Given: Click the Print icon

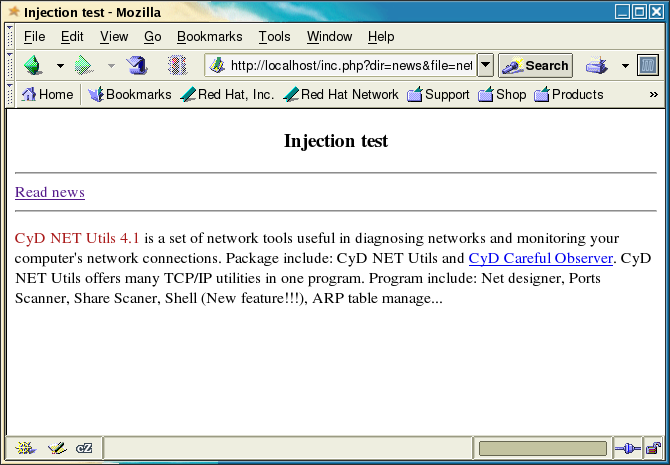Looking at the screenshot, I should 597,65.
